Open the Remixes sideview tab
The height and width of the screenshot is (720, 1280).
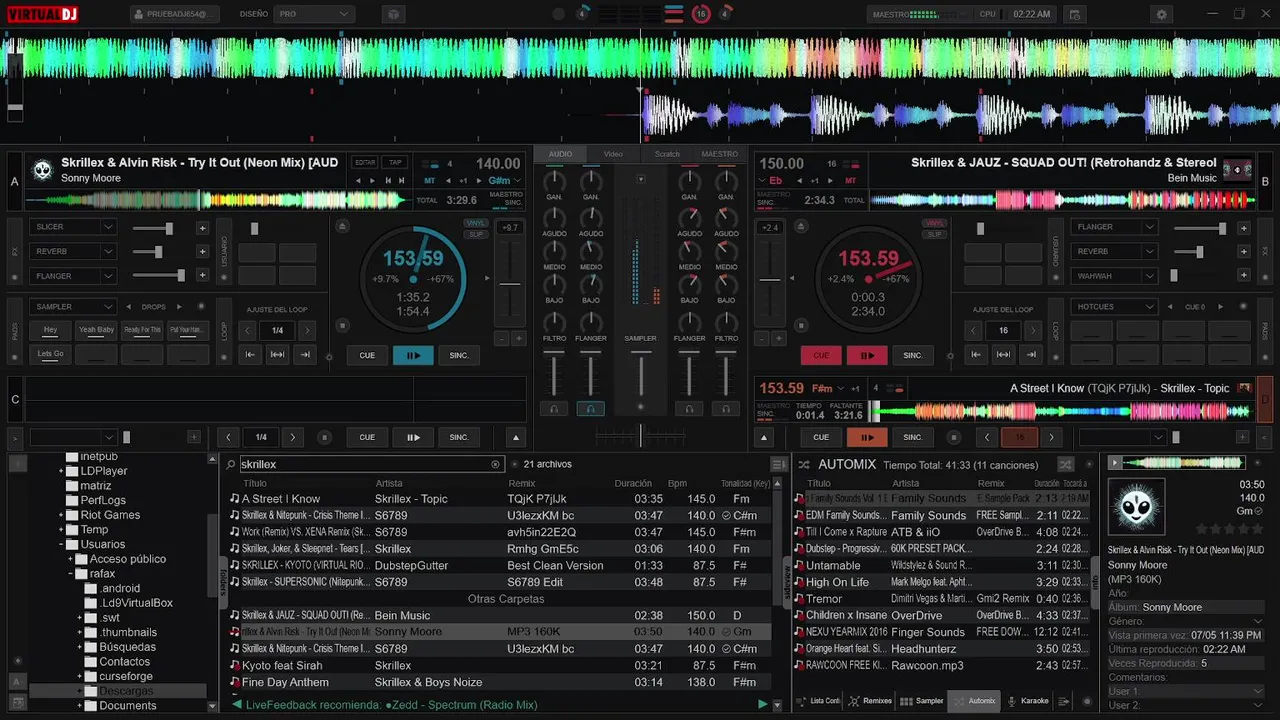click(x=870, y=701)
